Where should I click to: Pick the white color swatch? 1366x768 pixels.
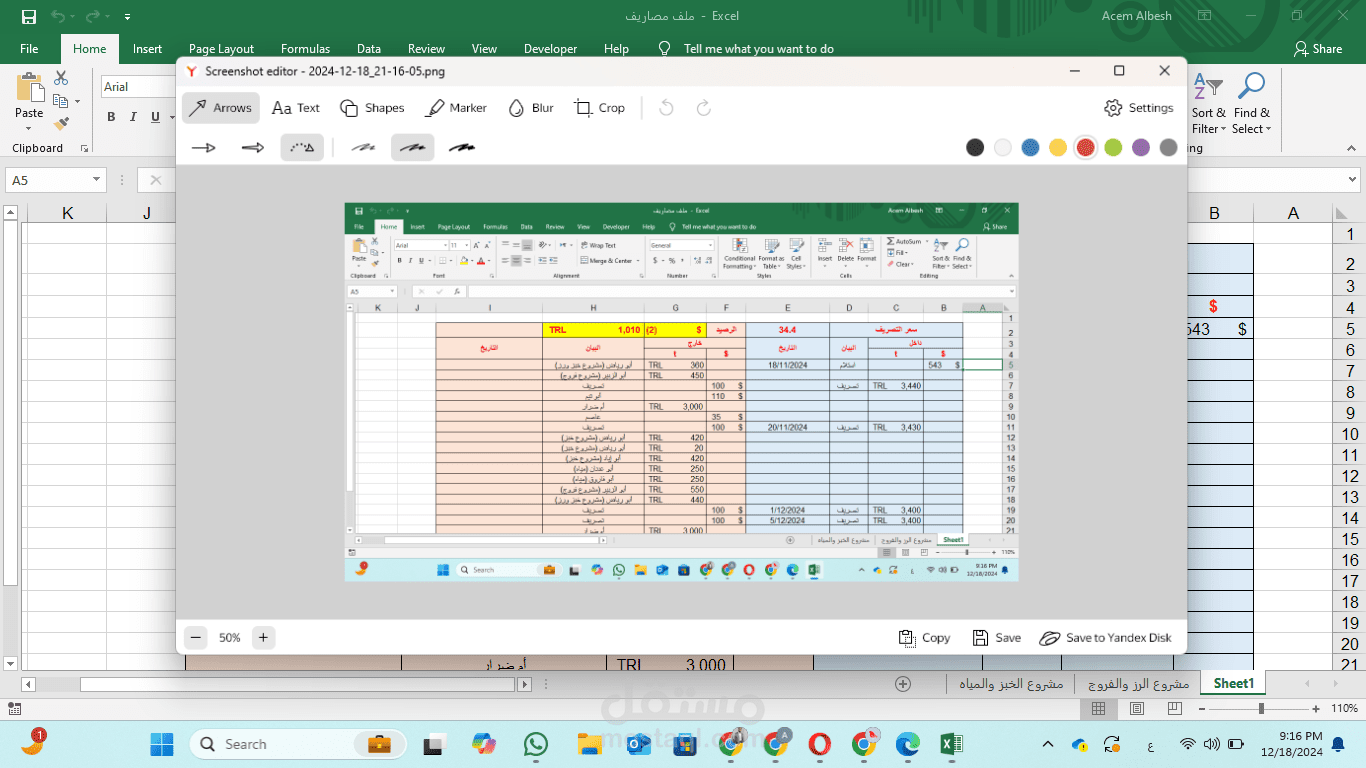pyautogui.click(x=1003, y=148)
